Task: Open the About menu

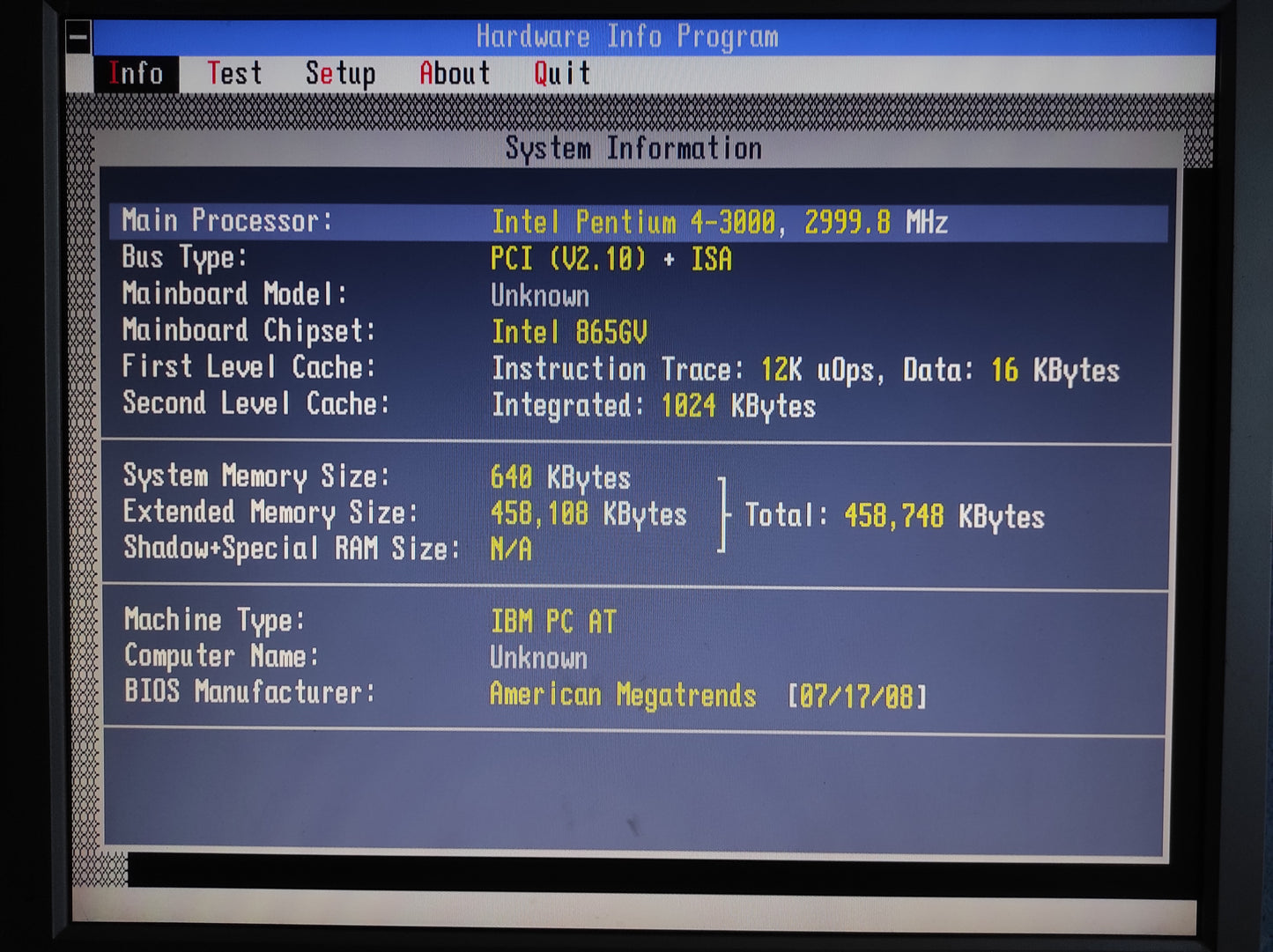Action: tap(455, 74)
